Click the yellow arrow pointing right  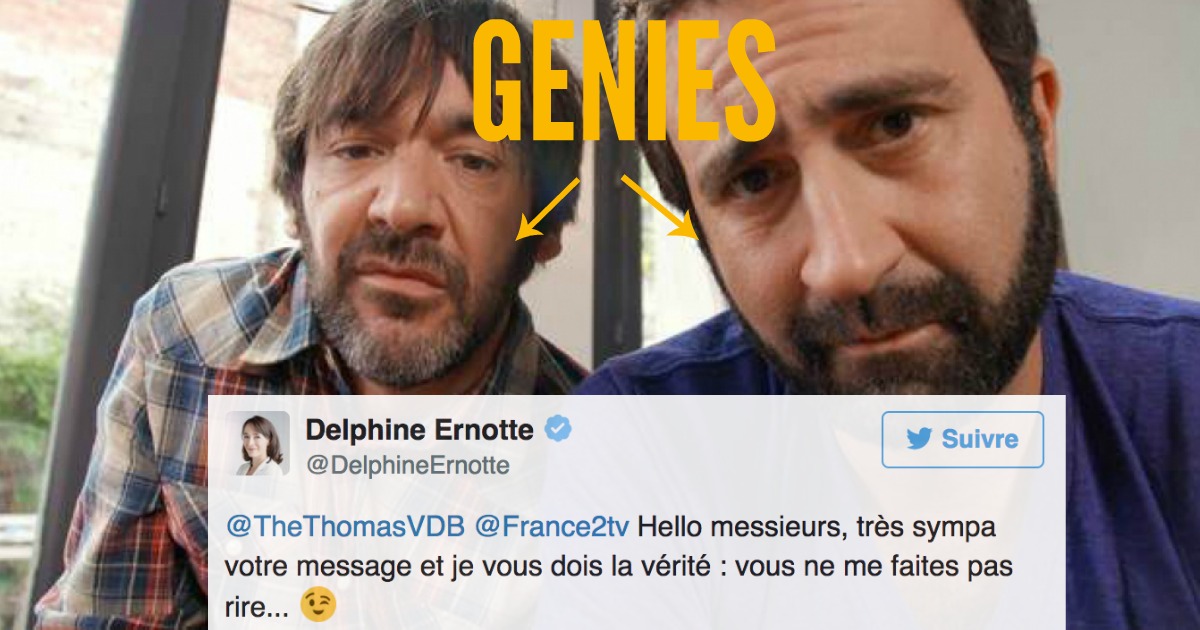[659, 208]
